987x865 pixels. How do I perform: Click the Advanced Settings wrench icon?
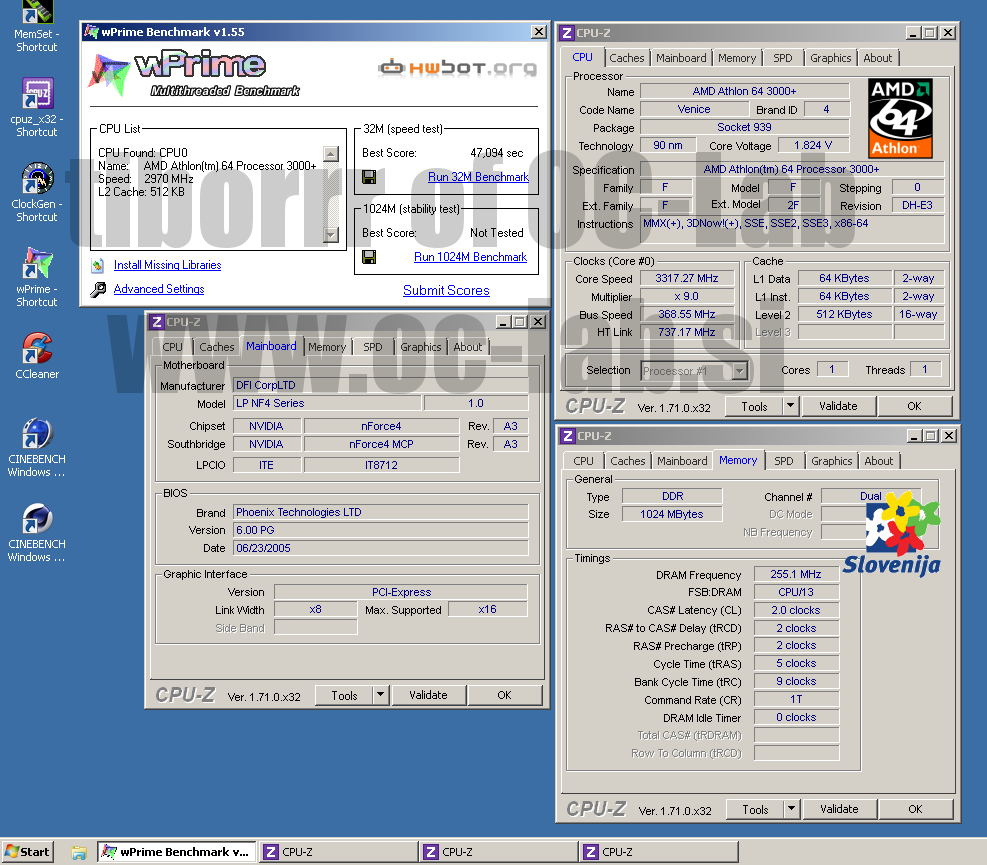[98, 290]
